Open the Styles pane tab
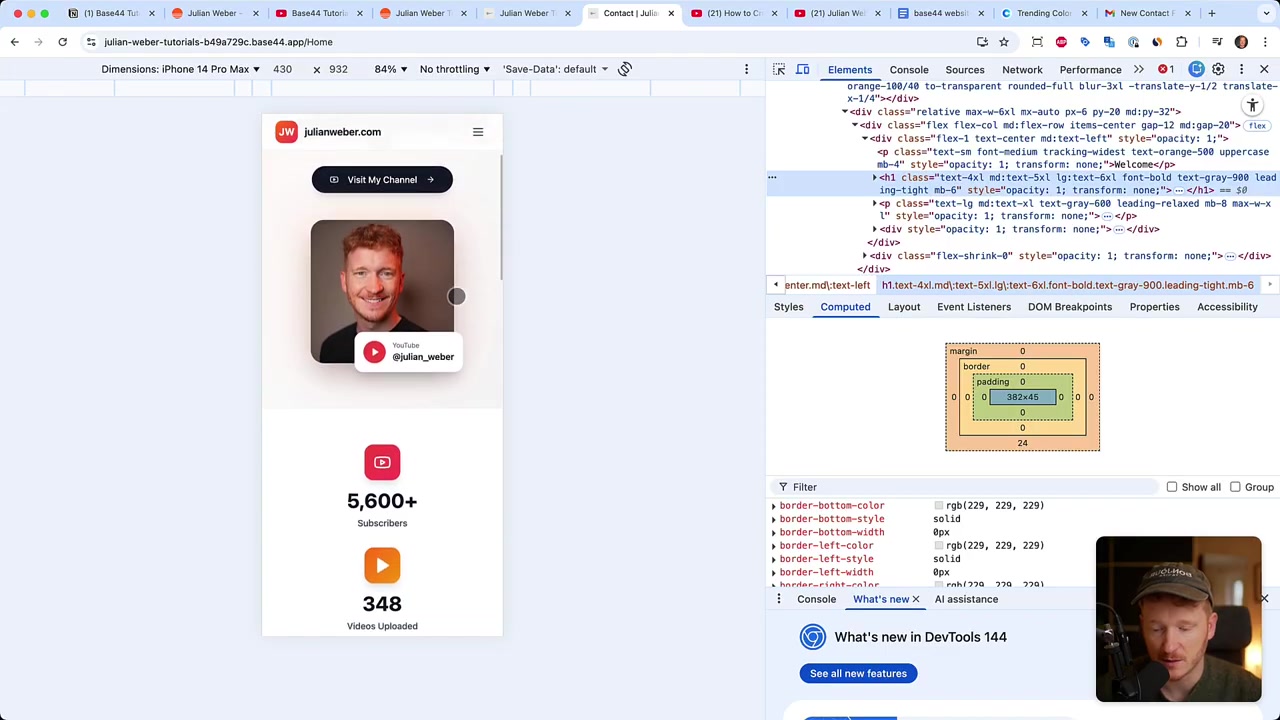1280x720 pixels. point(788,307)
